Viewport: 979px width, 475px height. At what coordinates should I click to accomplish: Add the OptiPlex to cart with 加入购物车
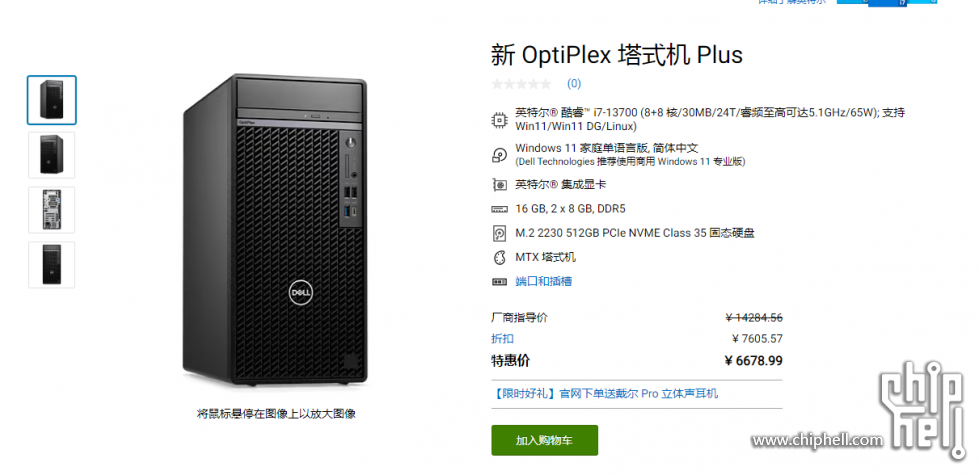pos(544,440)
